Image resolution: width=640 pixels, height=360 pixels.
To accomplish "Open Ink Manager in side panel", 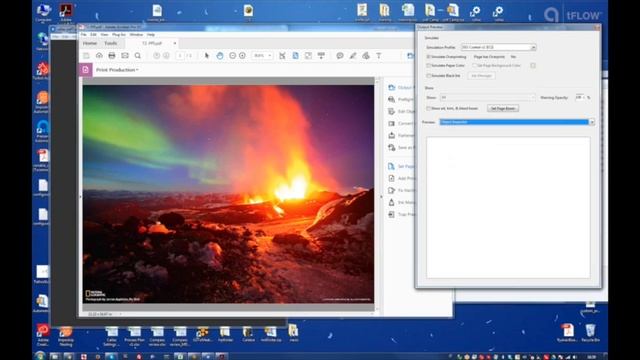I will 401,202.
